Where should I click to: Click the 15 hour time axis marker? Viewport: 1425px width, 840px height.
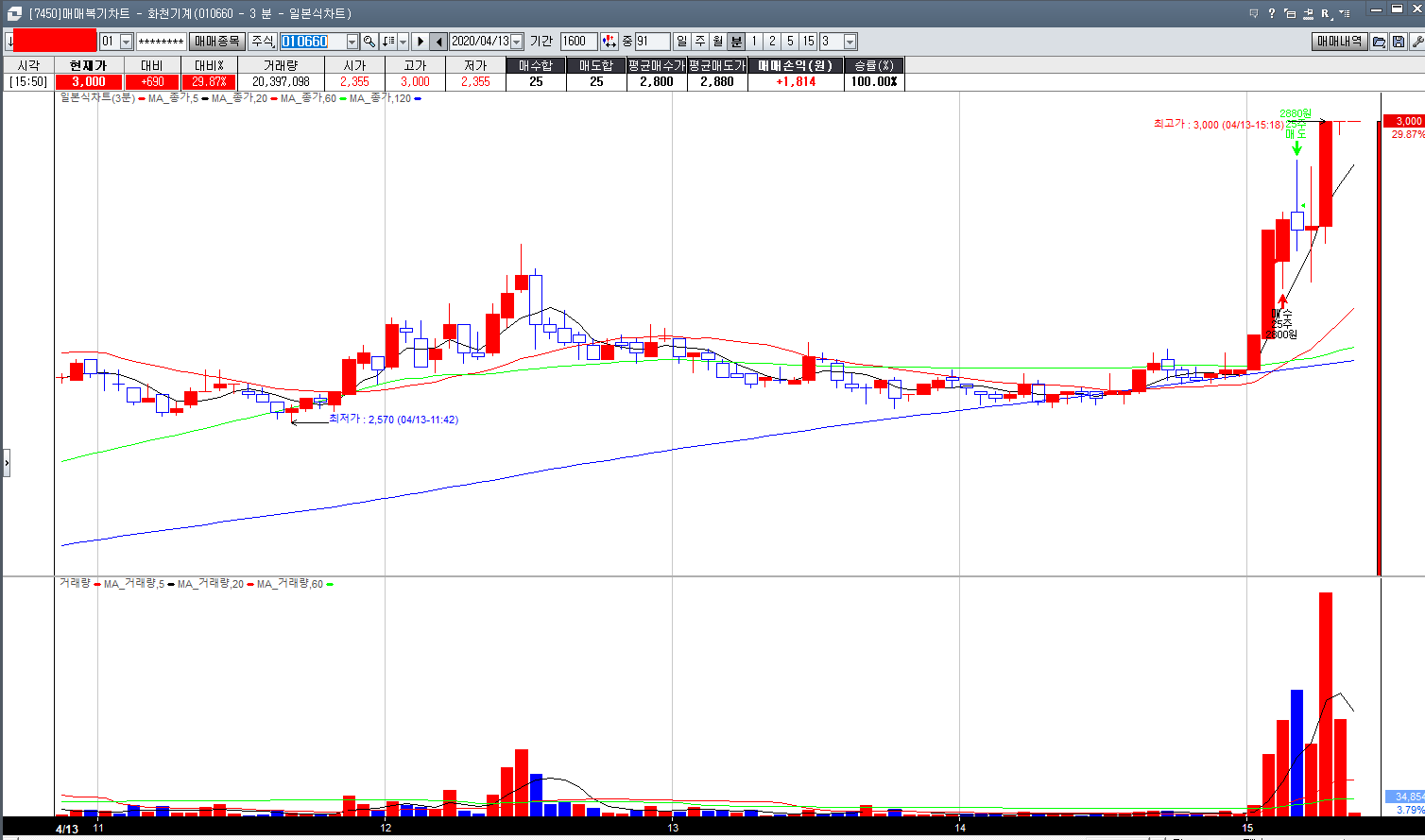coord(1247,829)
